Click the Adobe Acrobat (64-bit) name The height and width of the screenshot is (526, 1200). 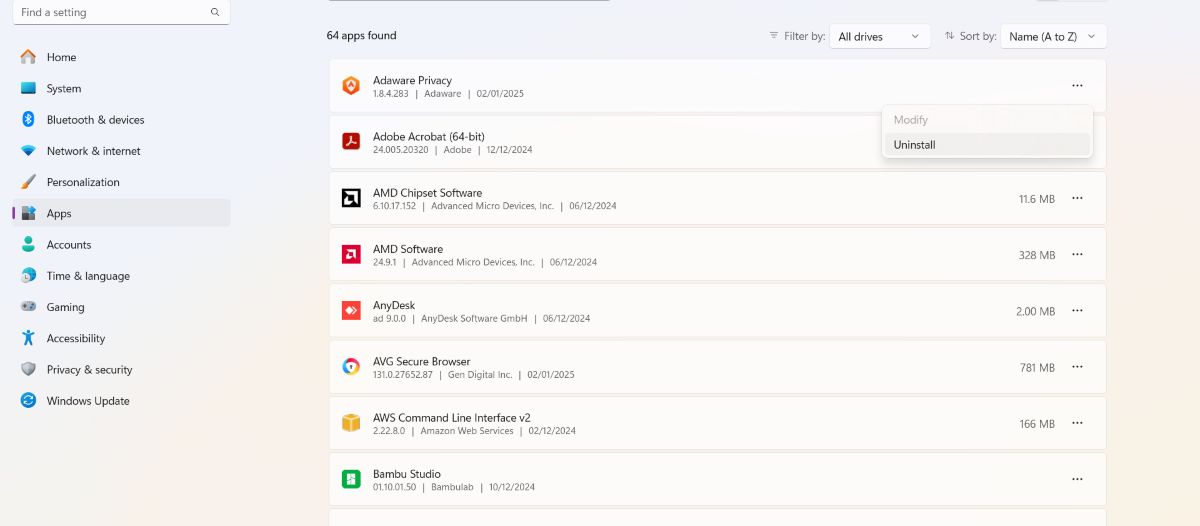429,136
